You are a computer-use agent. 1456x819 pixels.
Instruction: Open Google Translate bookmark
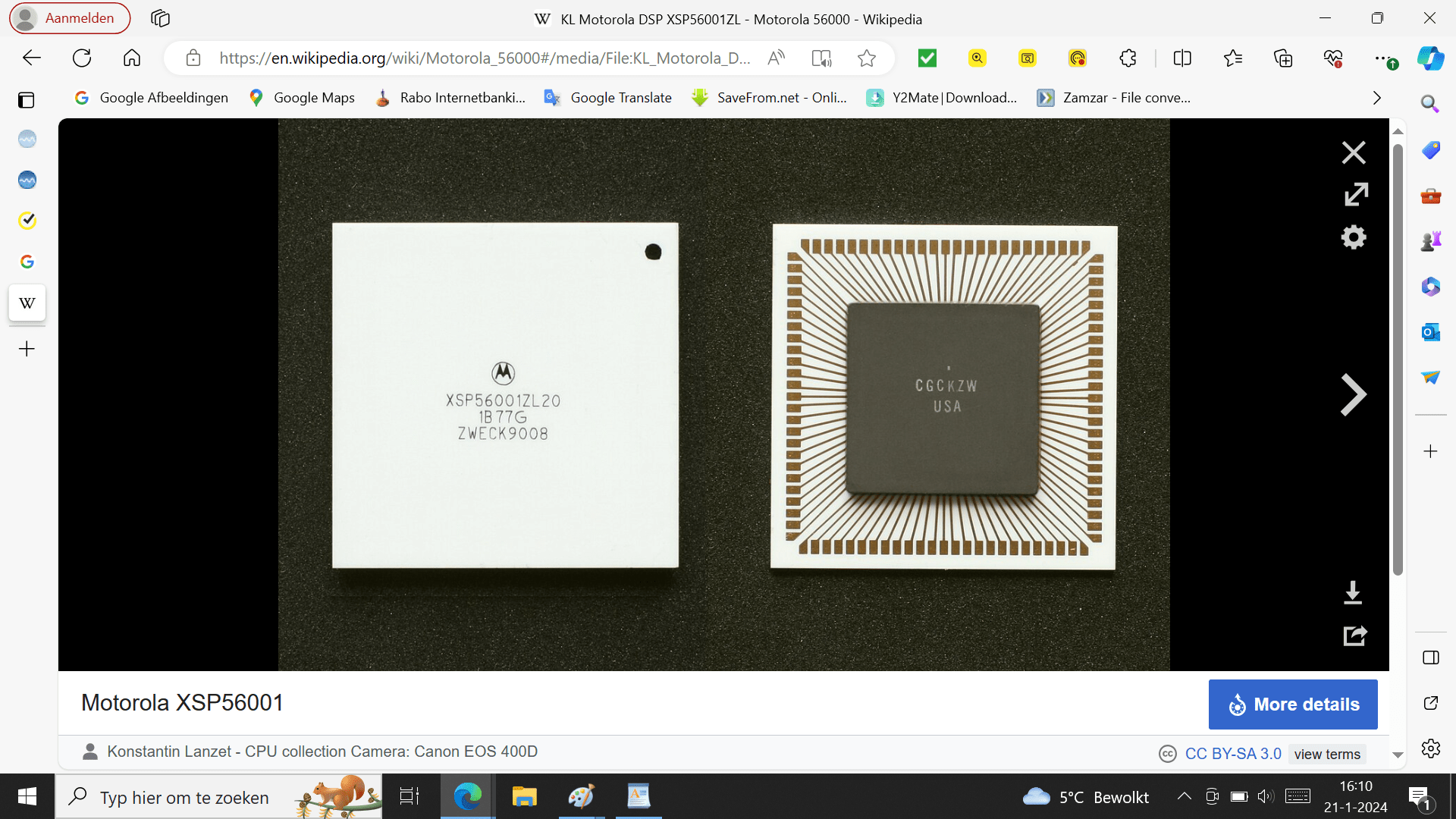tap(608, 98)
